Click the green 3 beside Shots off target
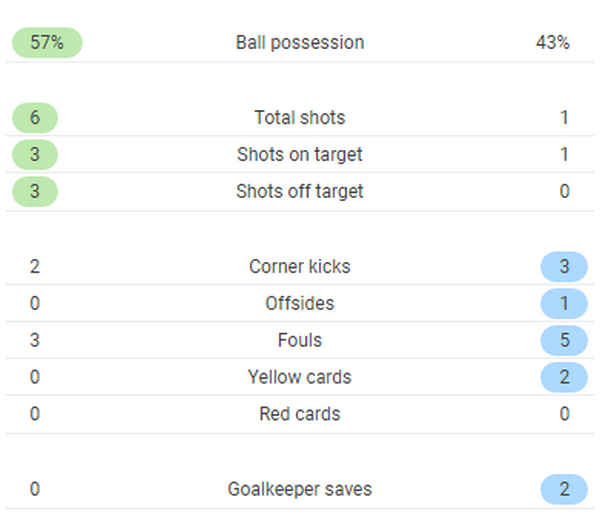Viewport: 600px width, 526px height. 35,192
